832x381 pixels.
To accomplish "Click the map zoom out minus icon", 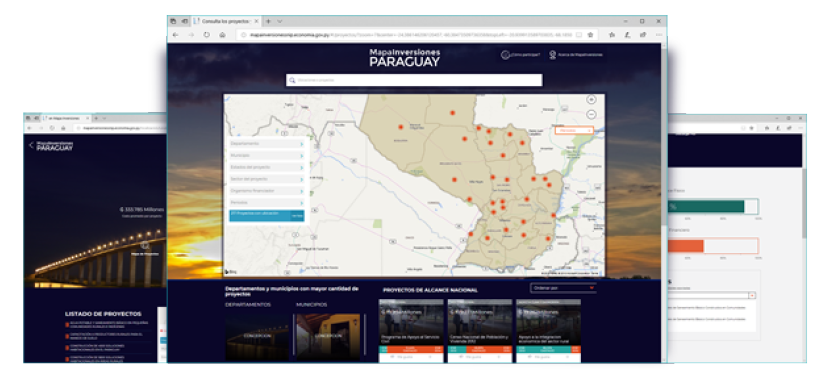I will [592, 114].
